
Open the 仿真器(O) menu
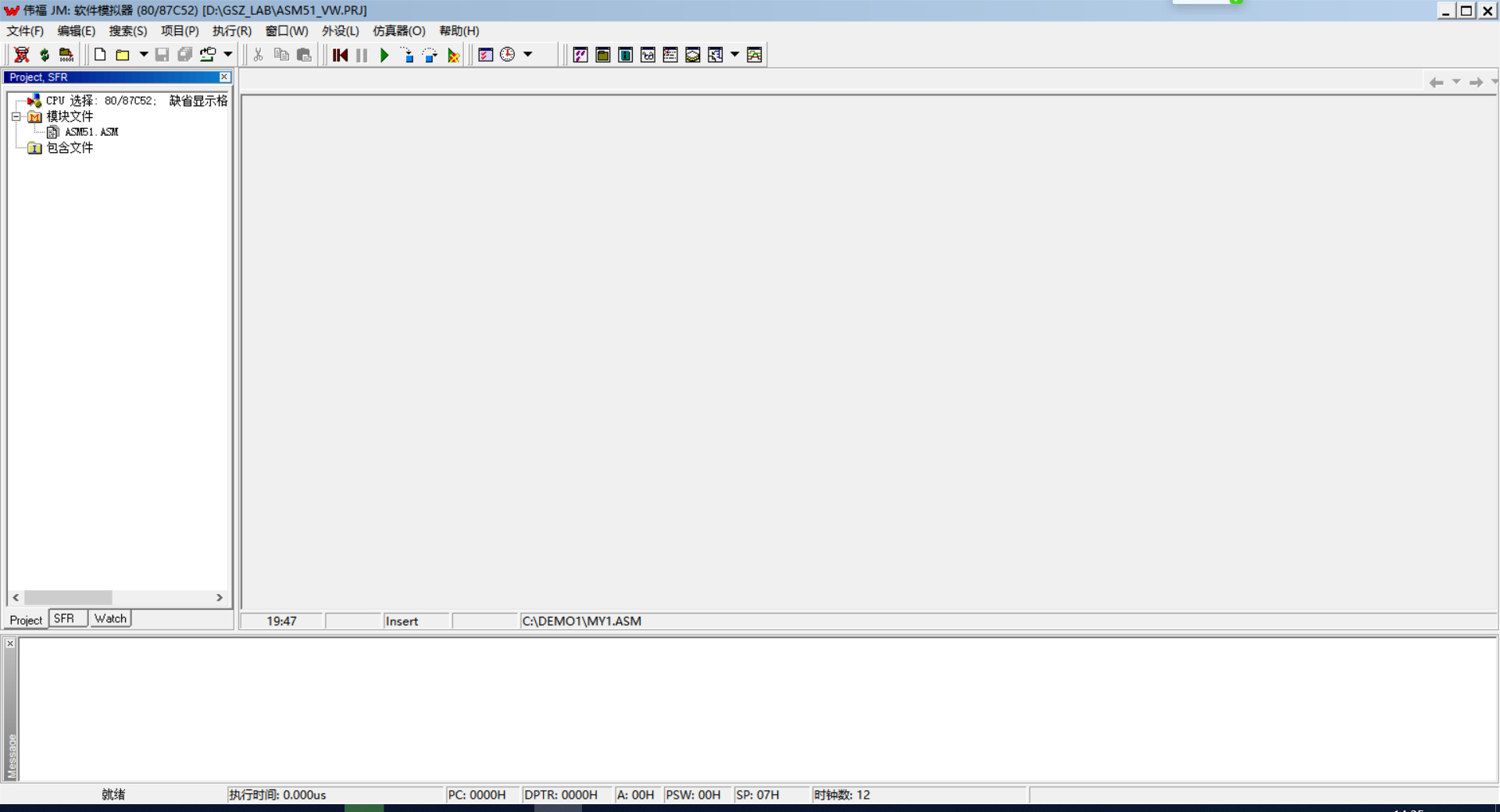point(398,31)
